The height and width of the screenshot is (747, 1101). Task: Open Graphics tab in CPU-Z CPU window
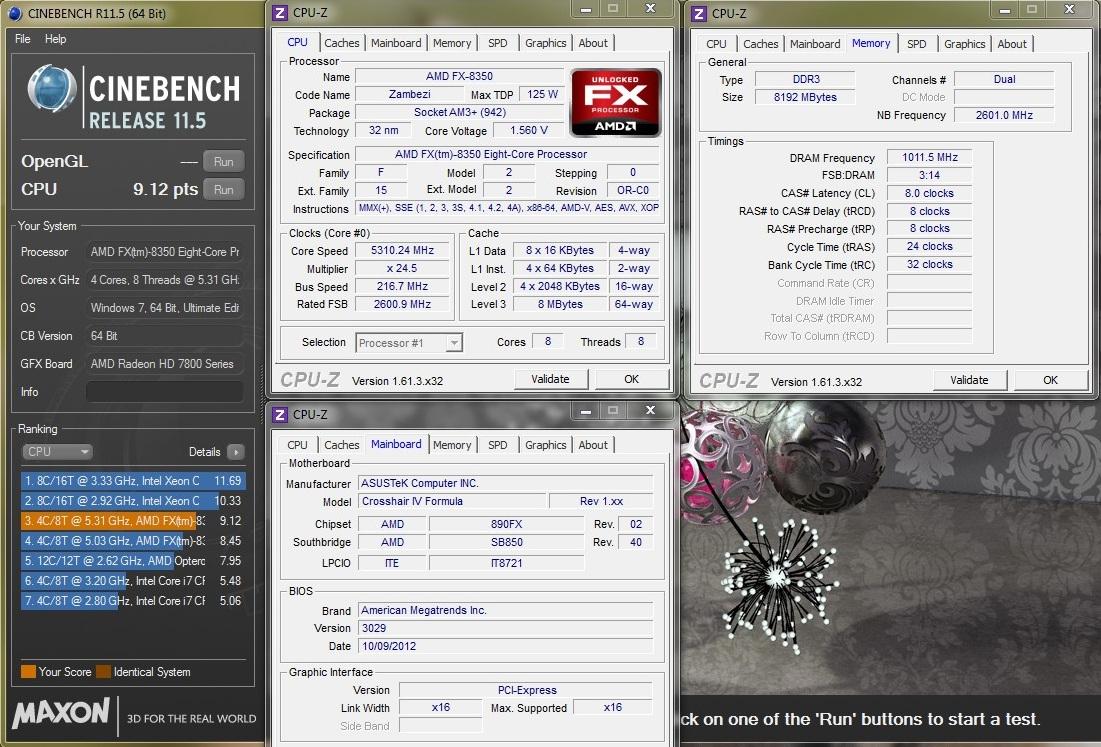click(x=546, y=43)
